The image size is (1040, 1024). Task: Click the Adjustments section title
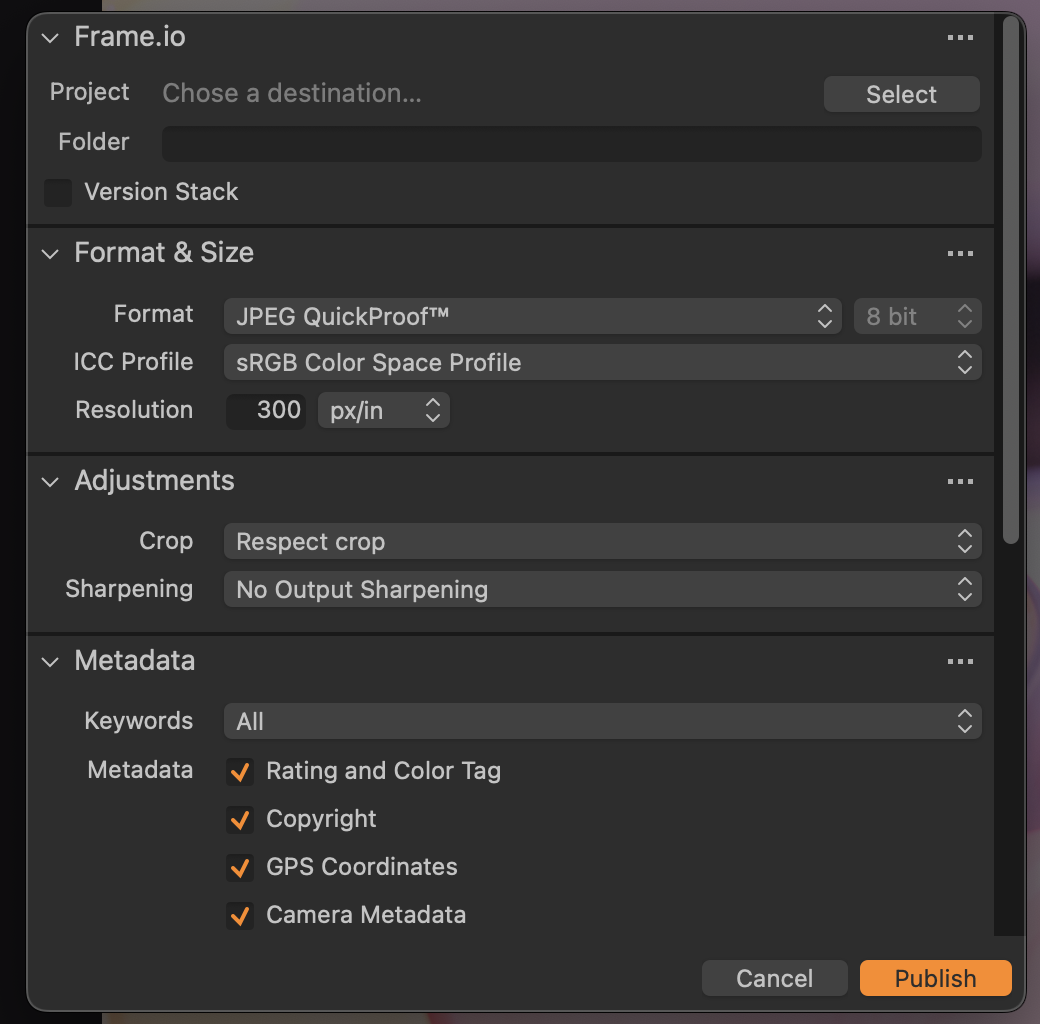155,481
